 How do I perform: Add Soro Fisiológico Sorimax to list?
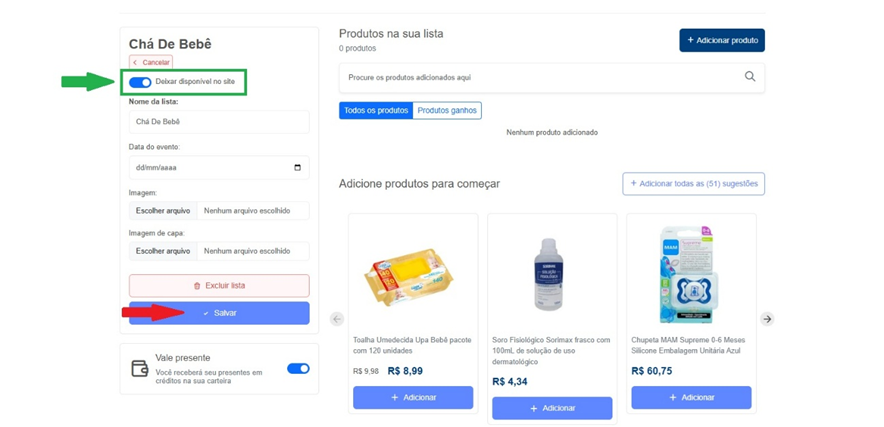coord(552,408)
